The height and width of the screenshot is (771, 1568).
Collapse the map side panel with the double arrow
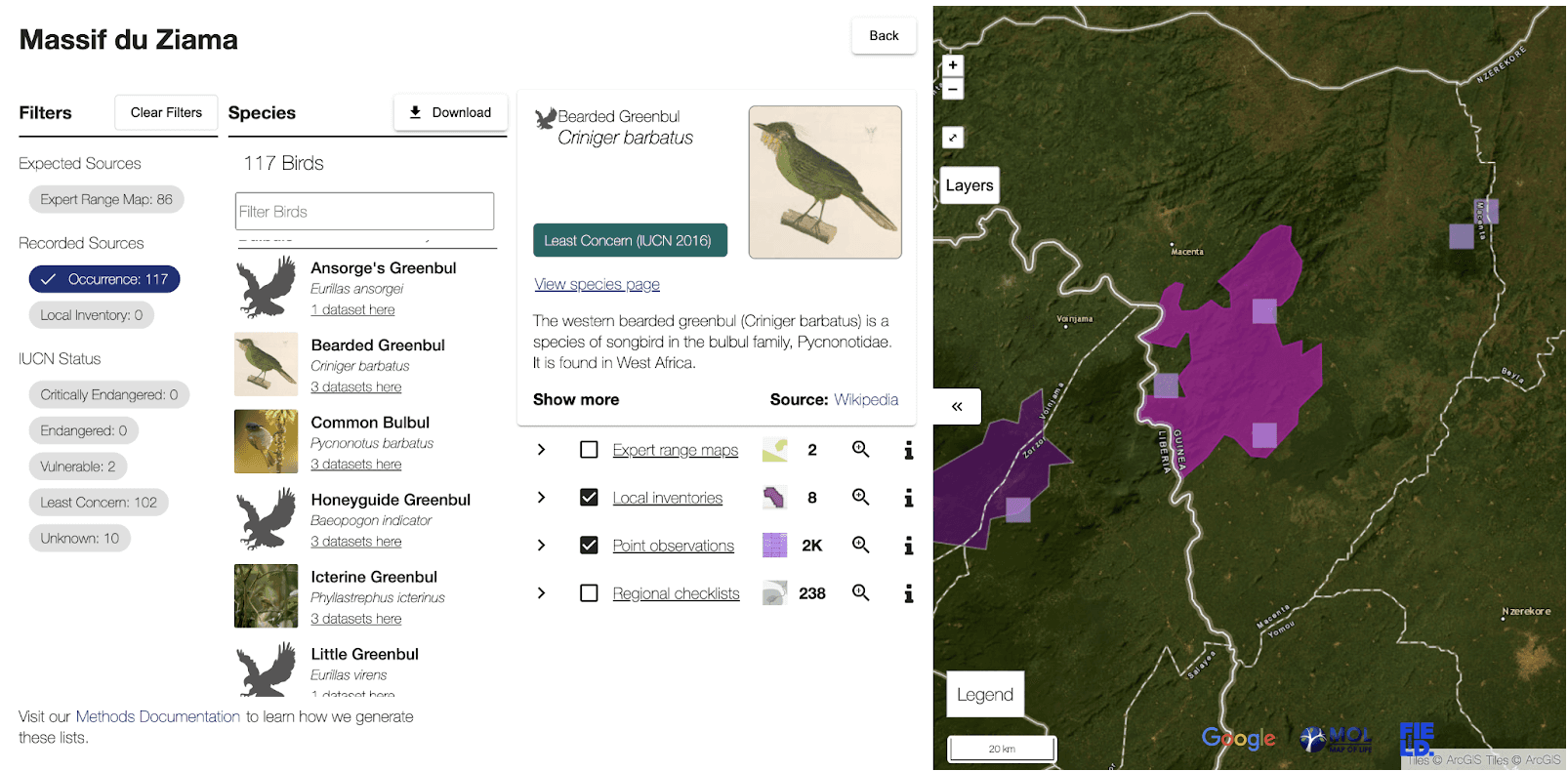[957, 406]
